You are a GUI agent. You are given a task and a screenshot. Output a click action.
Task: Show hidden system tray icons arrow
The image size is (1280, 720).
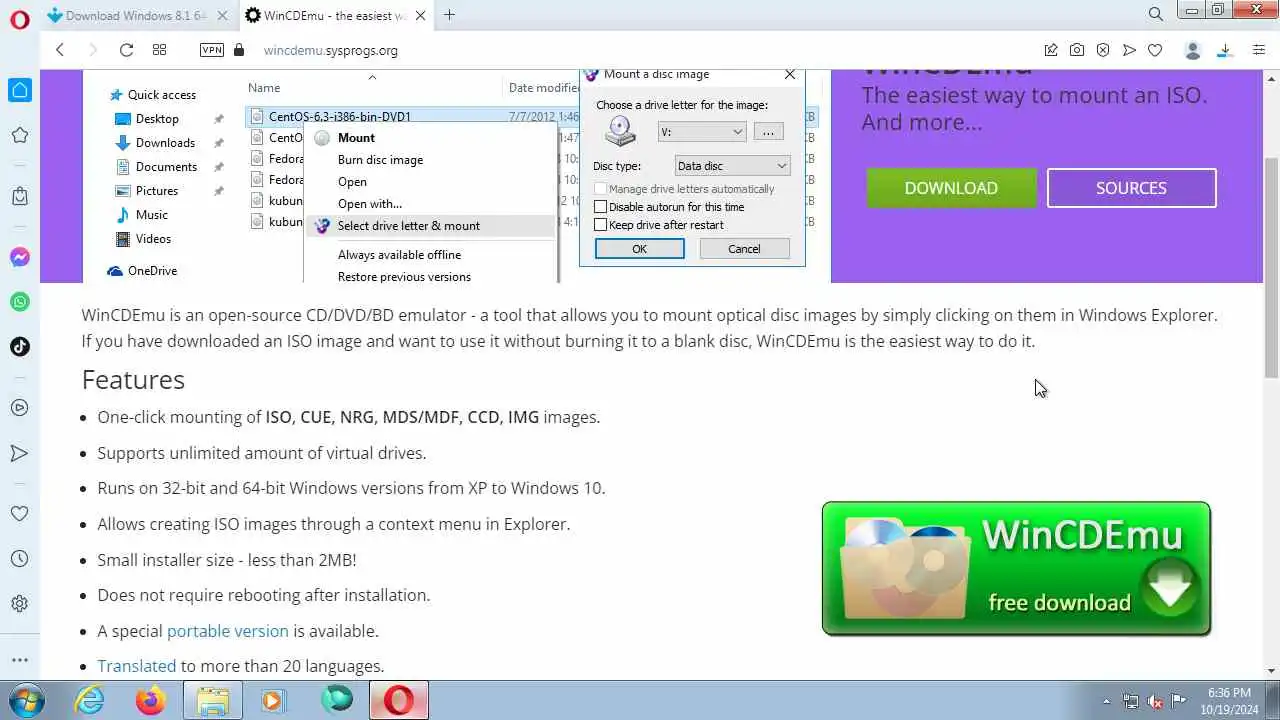(1106, 701)
